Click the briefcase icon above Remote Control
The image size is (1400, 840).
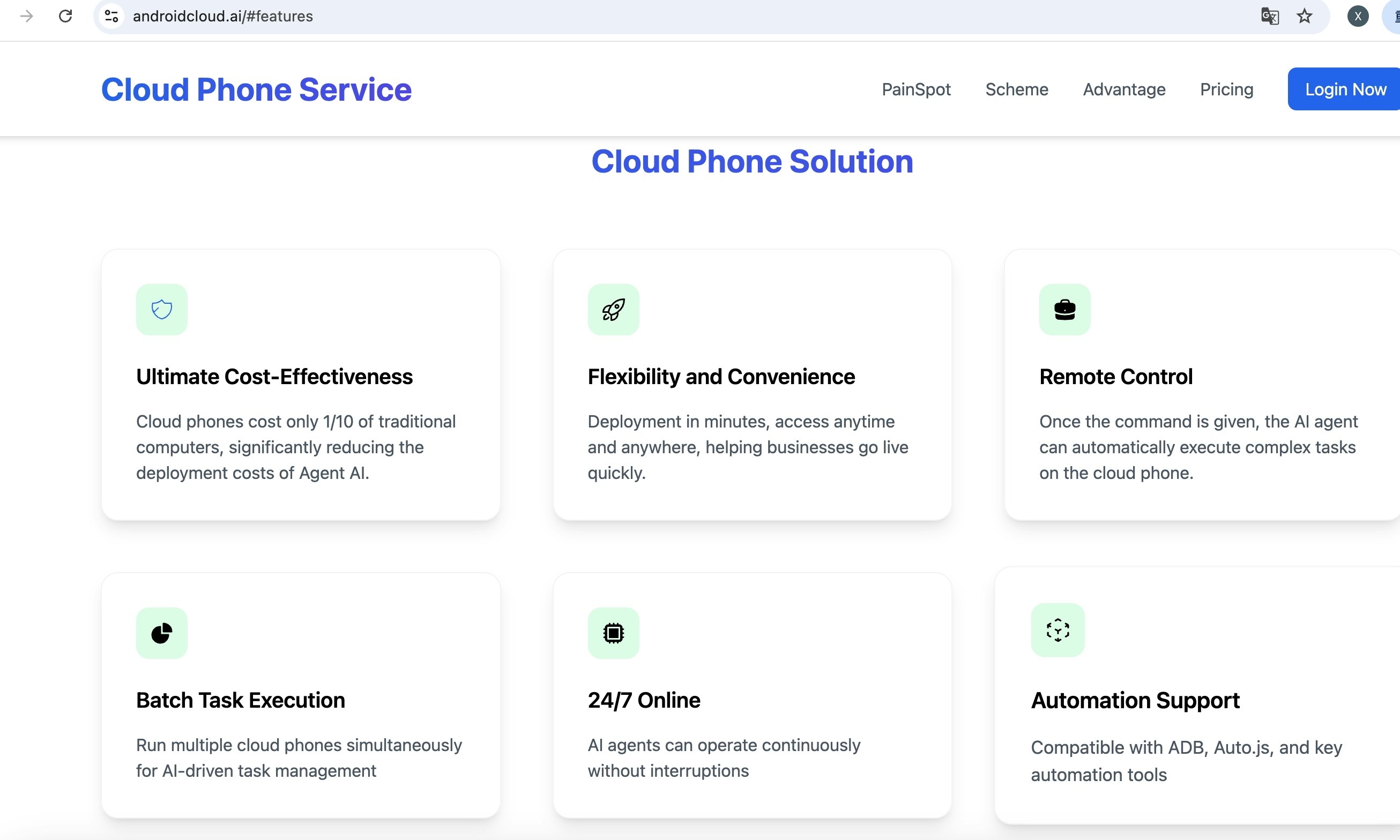click(1064, 310)
